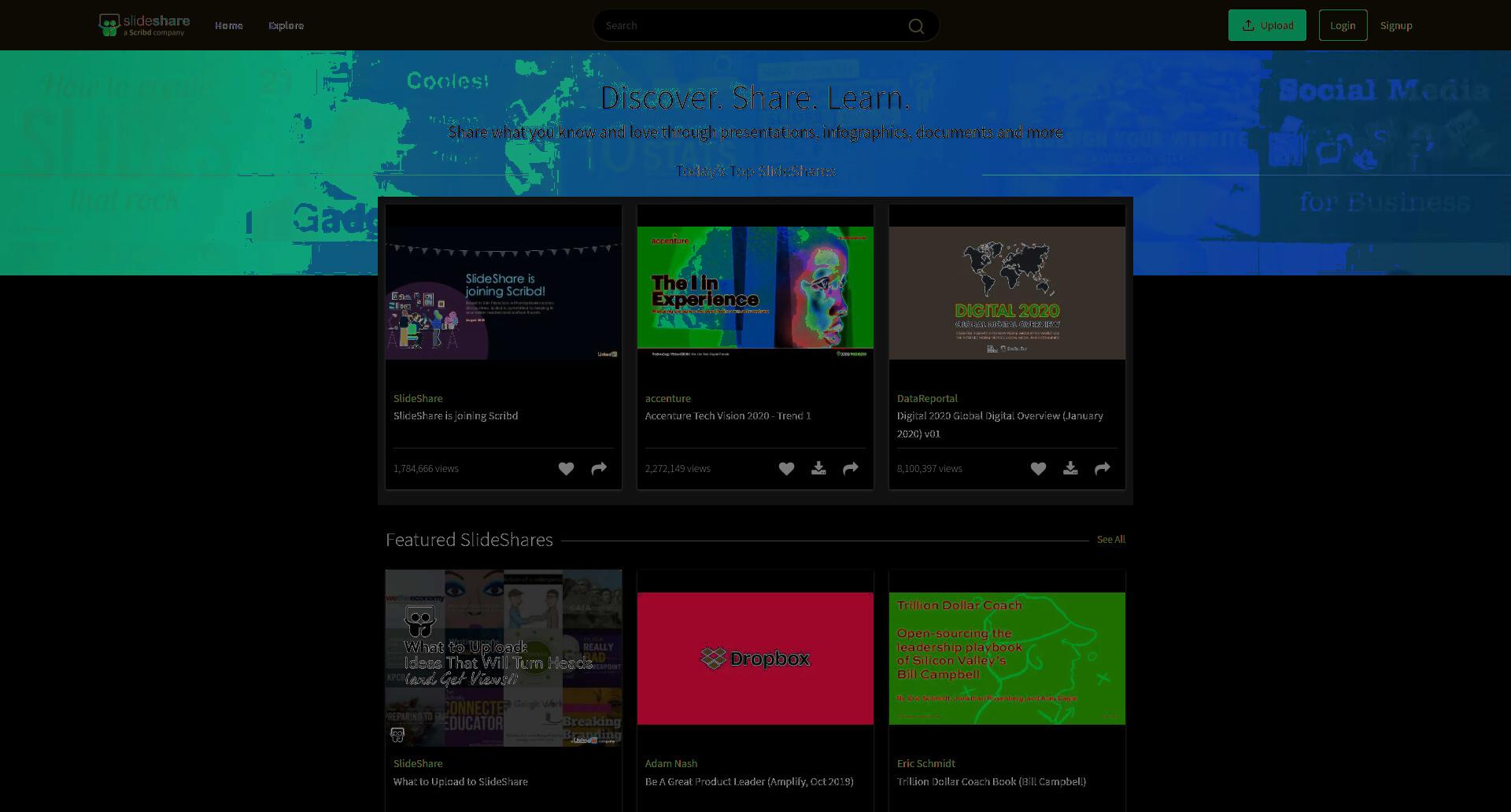Open the SlideShare author link on the SlideShare is joining Scribd card
This screenshot has width=1511, height=812.
tap(418, 399)
